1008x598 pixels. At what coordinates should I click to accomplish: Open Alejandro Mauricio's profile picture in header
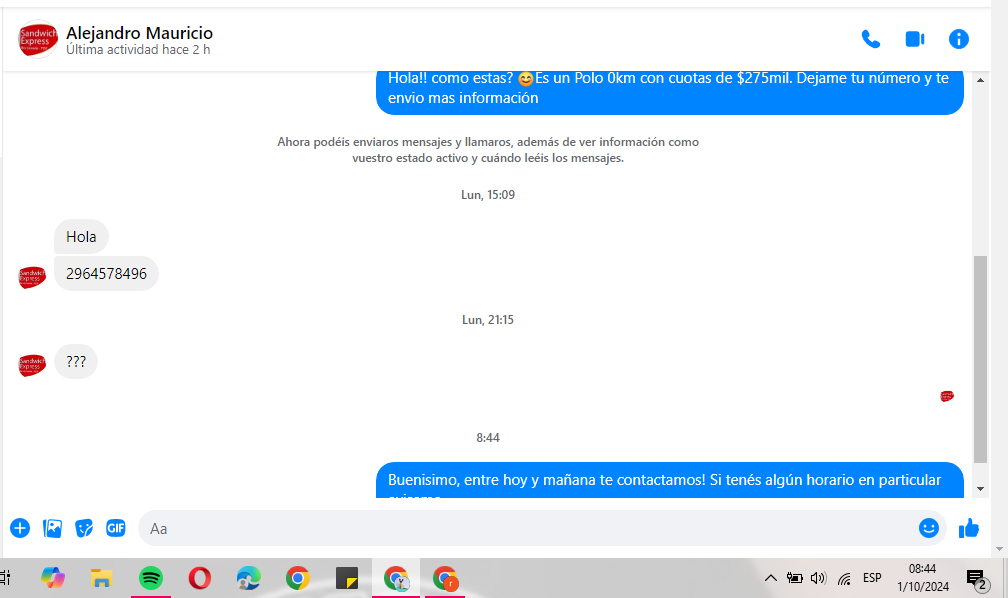tap(38, 39)
